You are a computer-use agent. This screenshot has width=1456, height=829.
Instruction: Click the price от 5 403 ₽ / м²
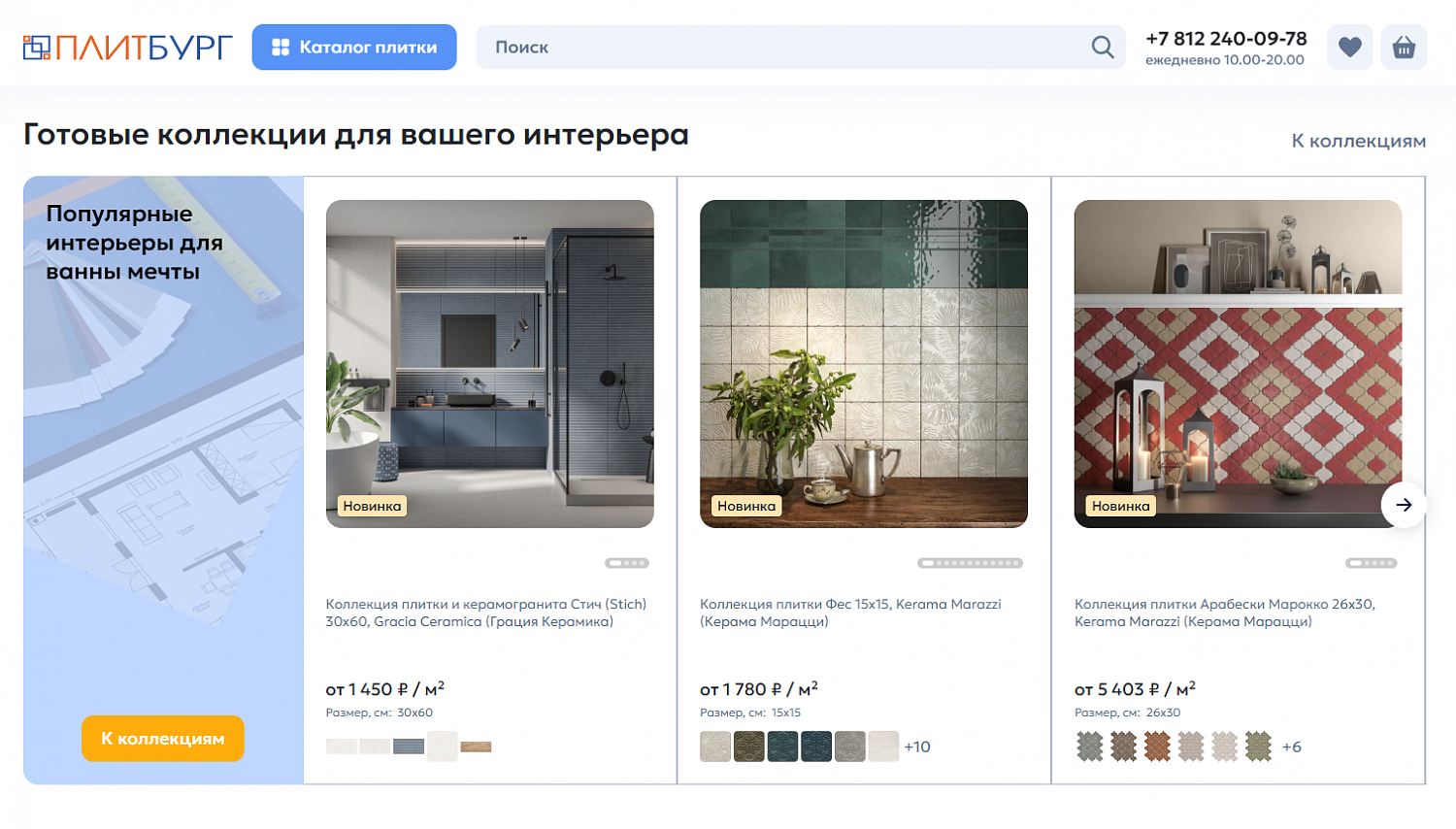tap(1135, 688)
